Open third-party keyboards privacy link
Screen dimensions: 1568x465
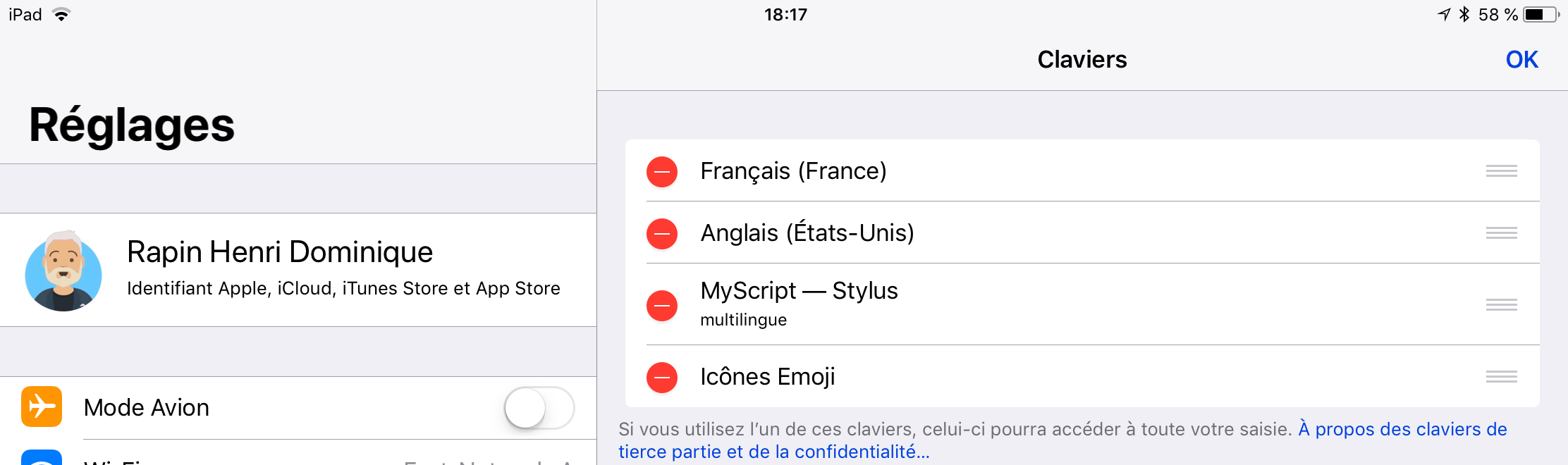[1403, 430]
